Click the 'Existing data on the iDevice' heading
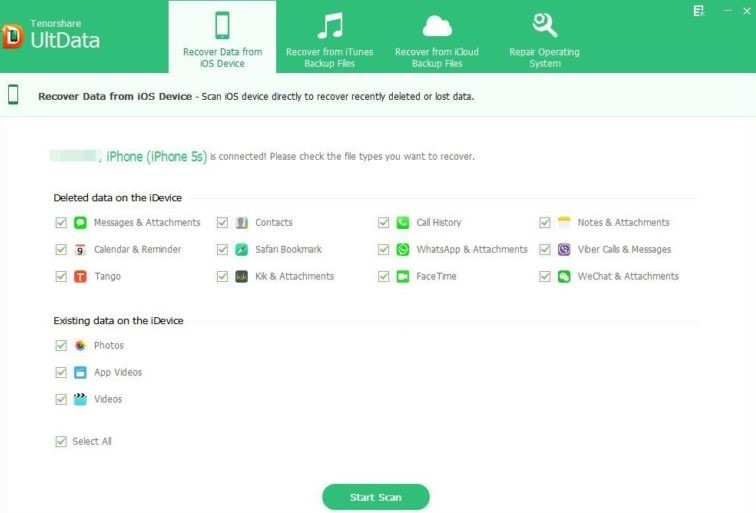 (119, 321)
